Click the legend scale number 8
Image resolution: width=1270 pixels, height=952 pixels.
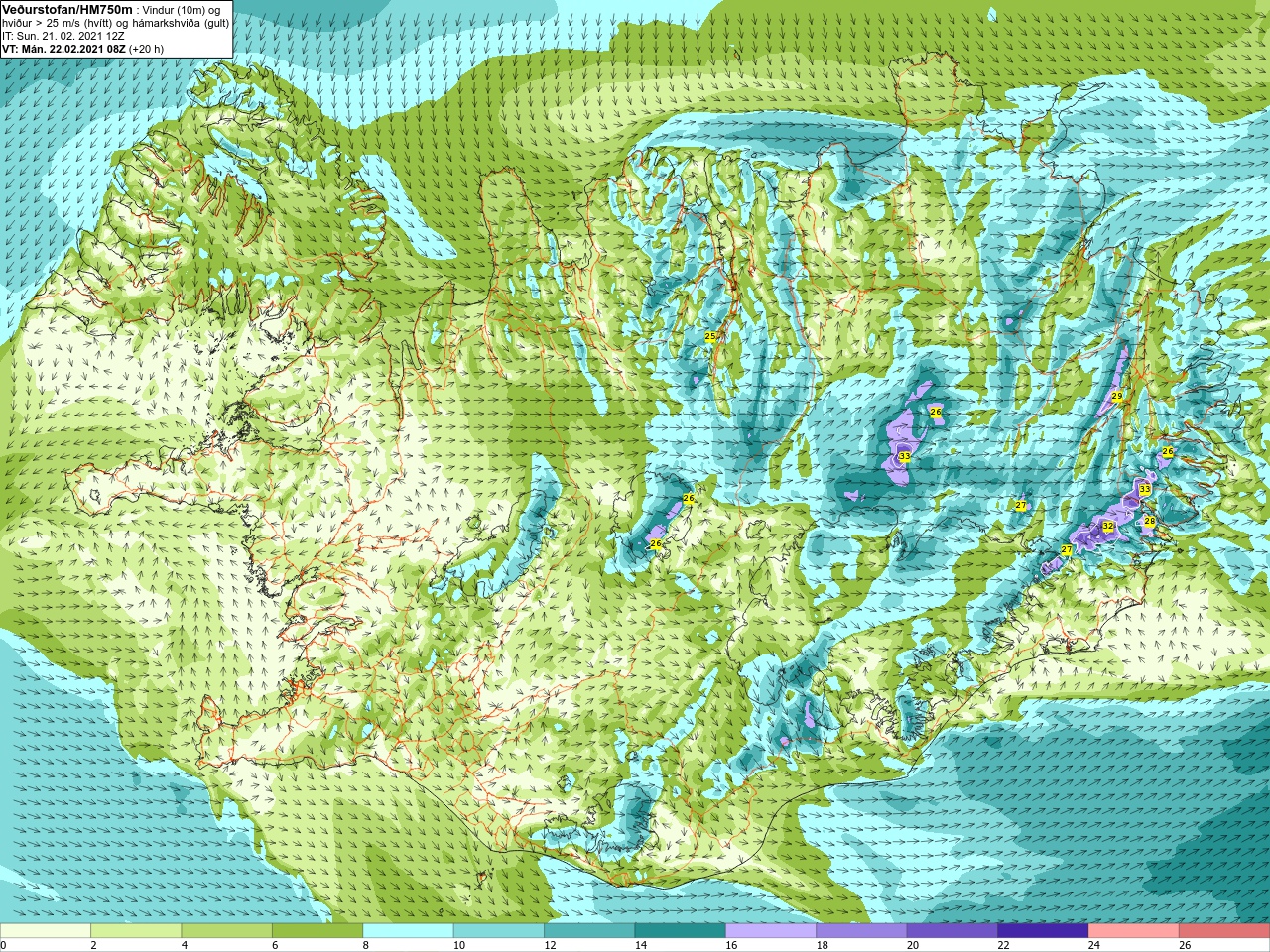point(366,945)
